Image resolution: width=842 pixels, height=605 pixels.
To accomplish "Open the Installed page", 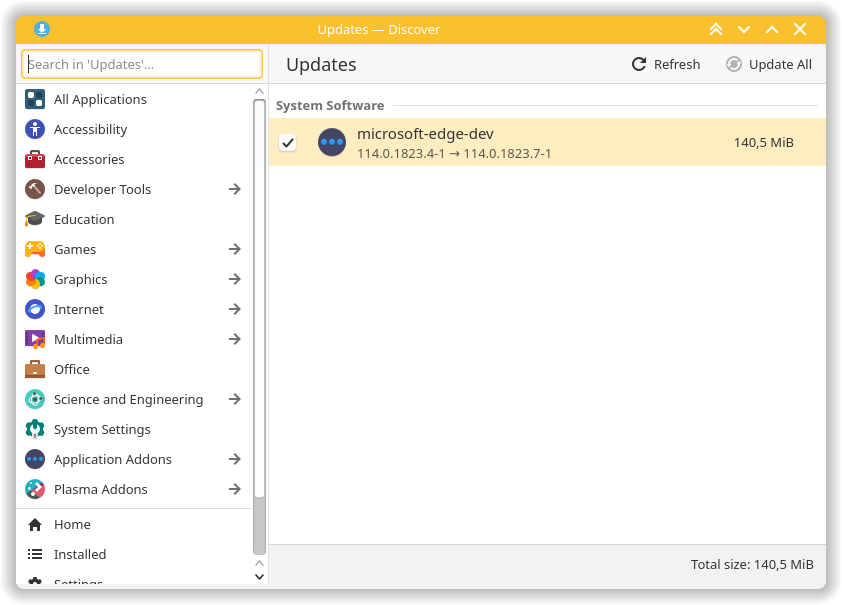I will pos(80,554).
